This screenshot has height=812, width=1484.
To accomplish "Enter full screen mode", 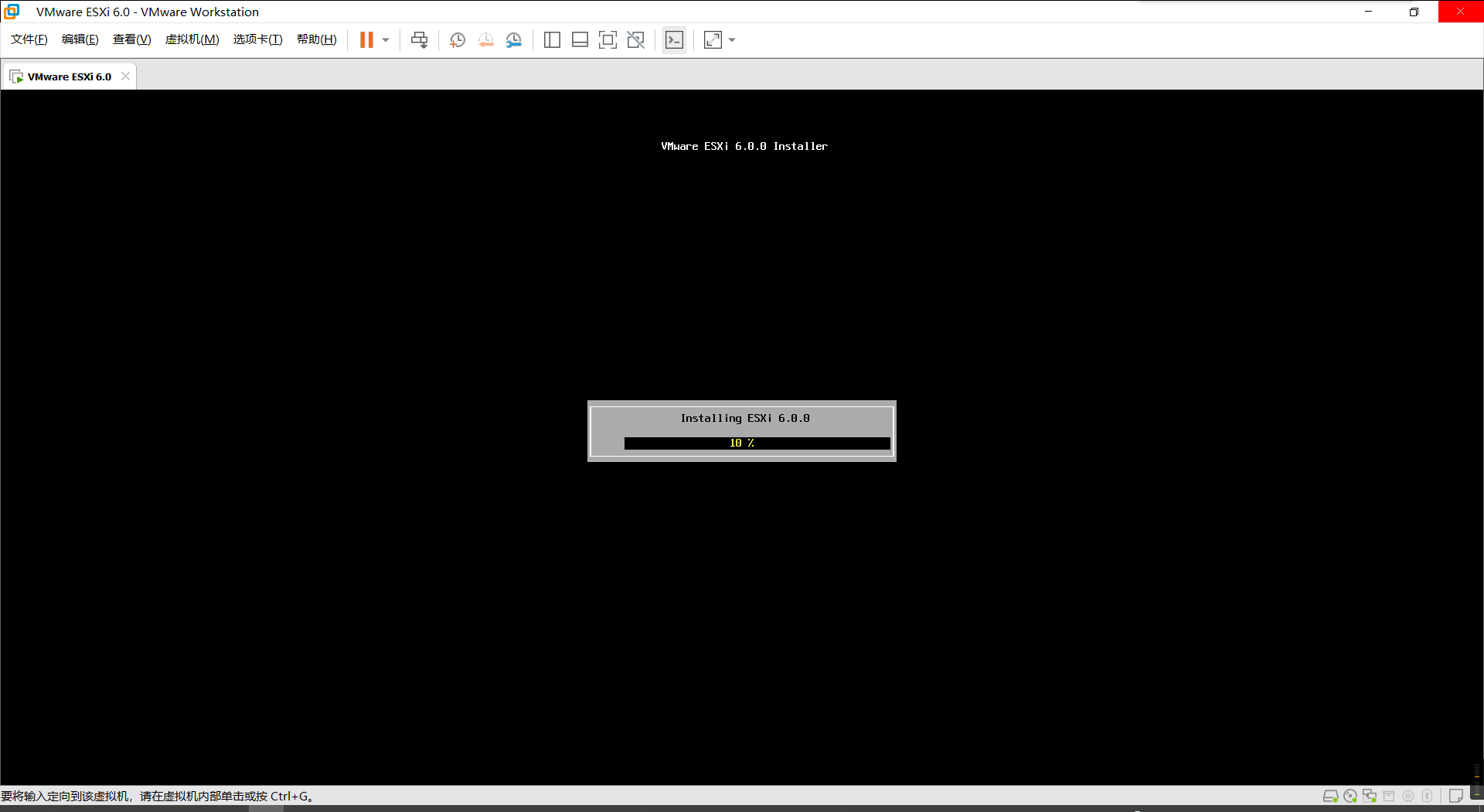I will tap(608, 40).
